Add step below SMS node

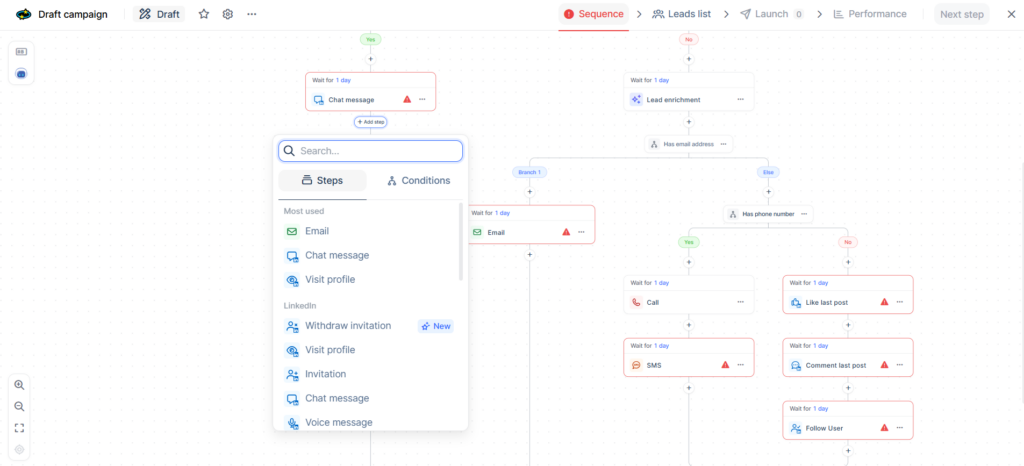click(688, 388)
